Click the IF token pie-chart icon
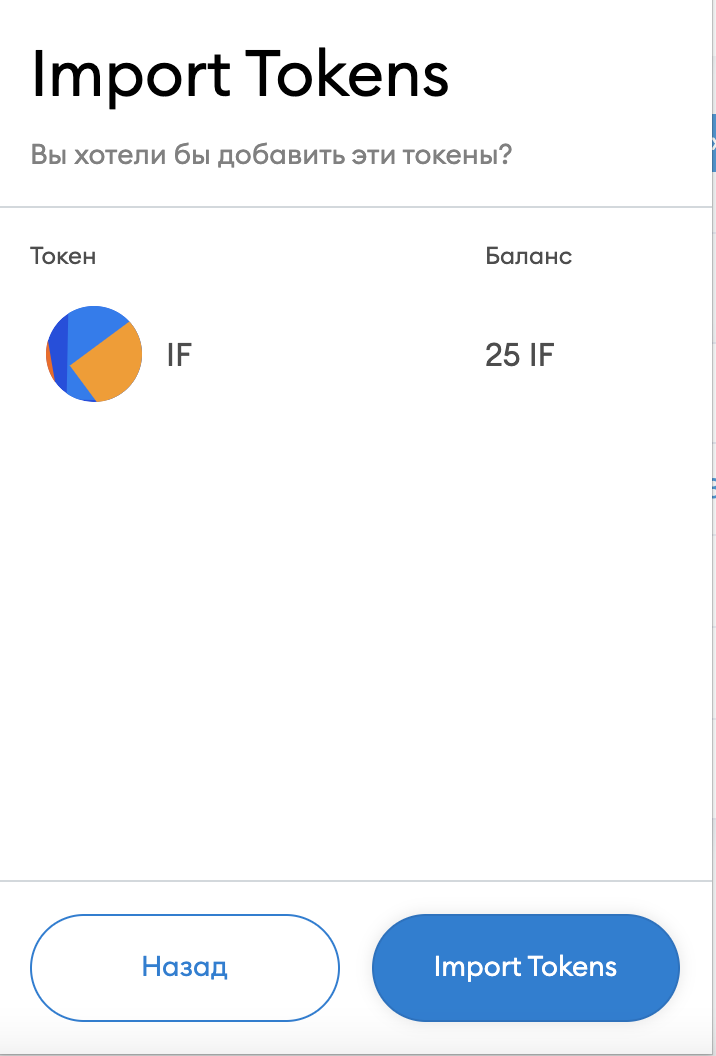 tap(94, 354)
